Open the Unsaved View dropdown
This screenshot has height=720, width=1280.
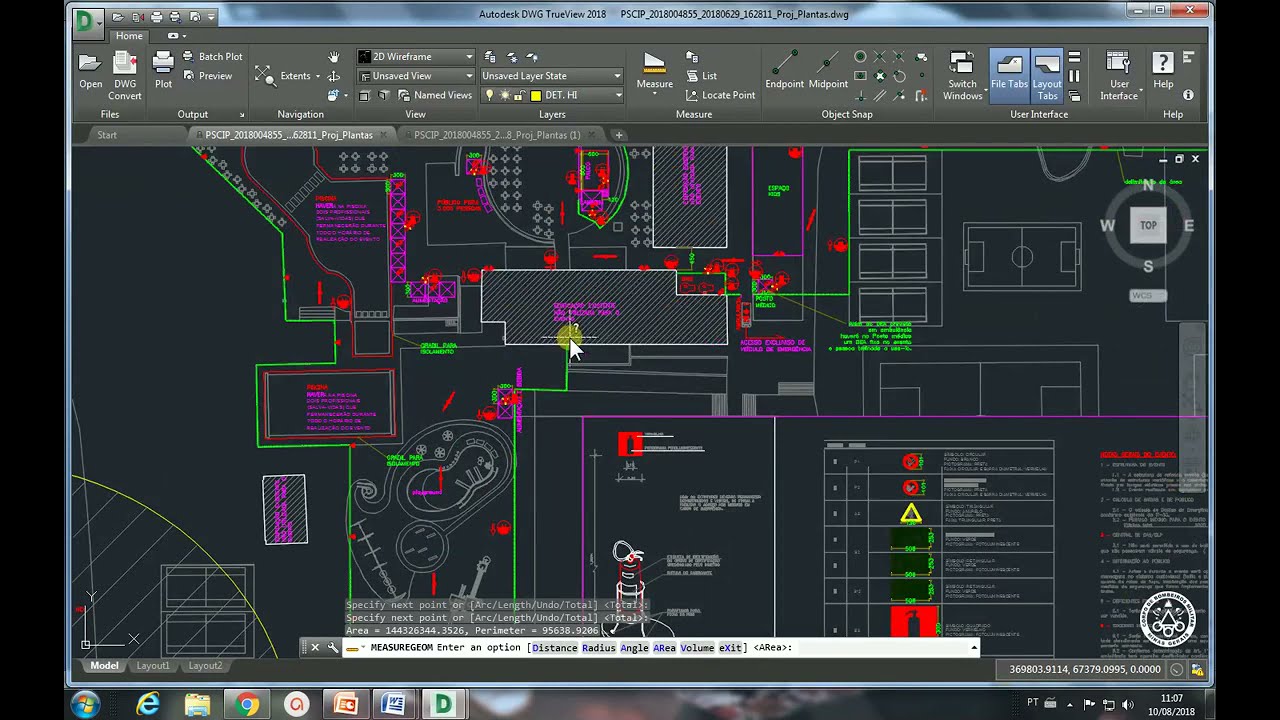pyautogui.click(x=416, y=76)
